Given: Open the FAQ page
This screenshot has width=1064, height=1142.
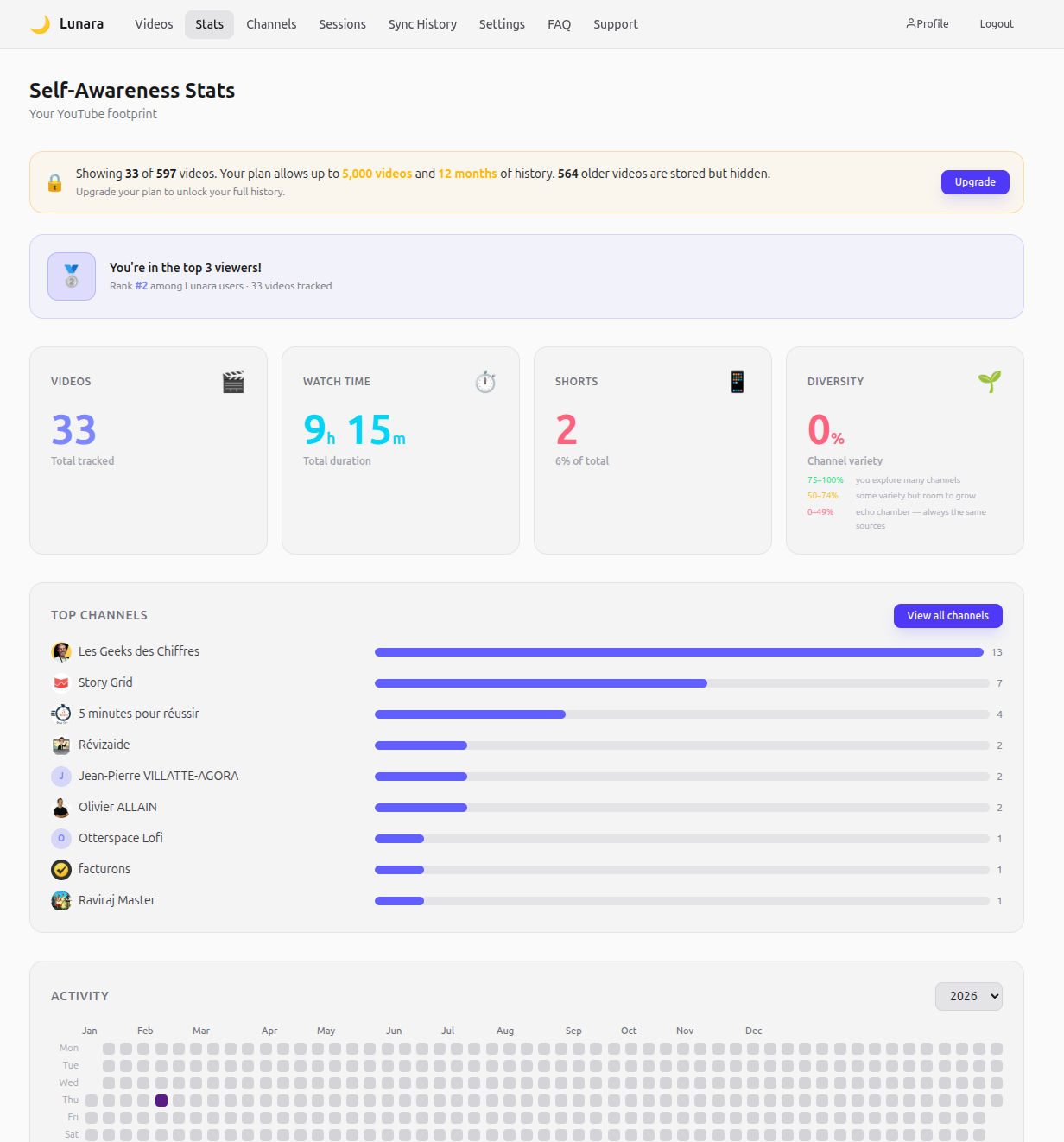Looking at the screenshot, I should point(559,24).
